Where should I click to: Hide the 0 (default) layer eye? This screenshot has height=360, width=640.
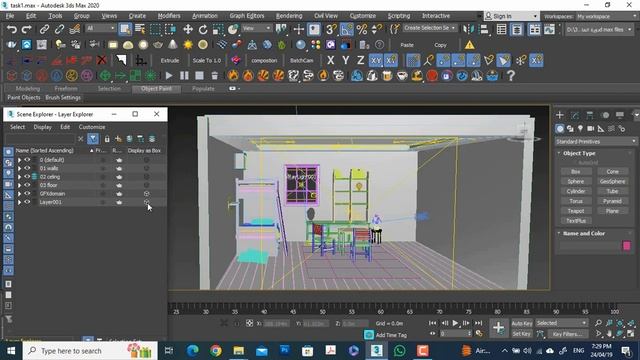point(27,160)
